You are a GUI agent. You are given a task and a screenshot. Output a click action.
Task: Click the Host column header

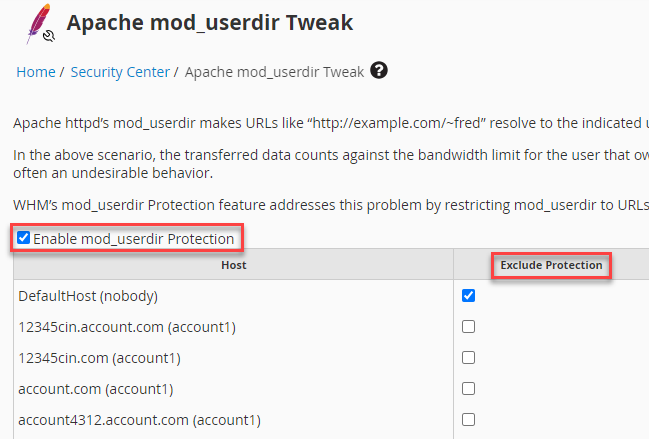[233, 265]
